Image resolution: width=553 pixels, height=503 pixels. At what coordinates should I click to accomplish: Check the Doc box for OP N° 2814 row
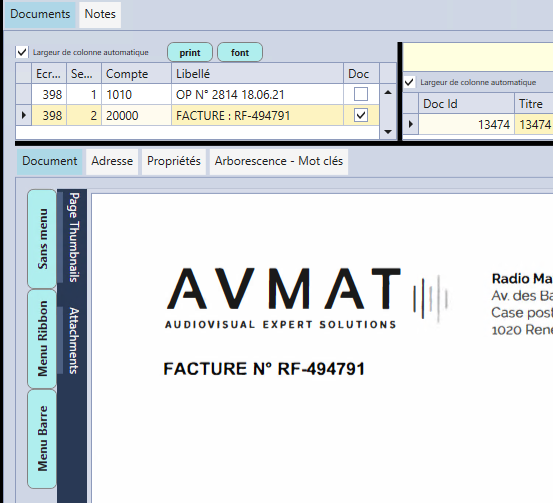(x=361, y=94)
